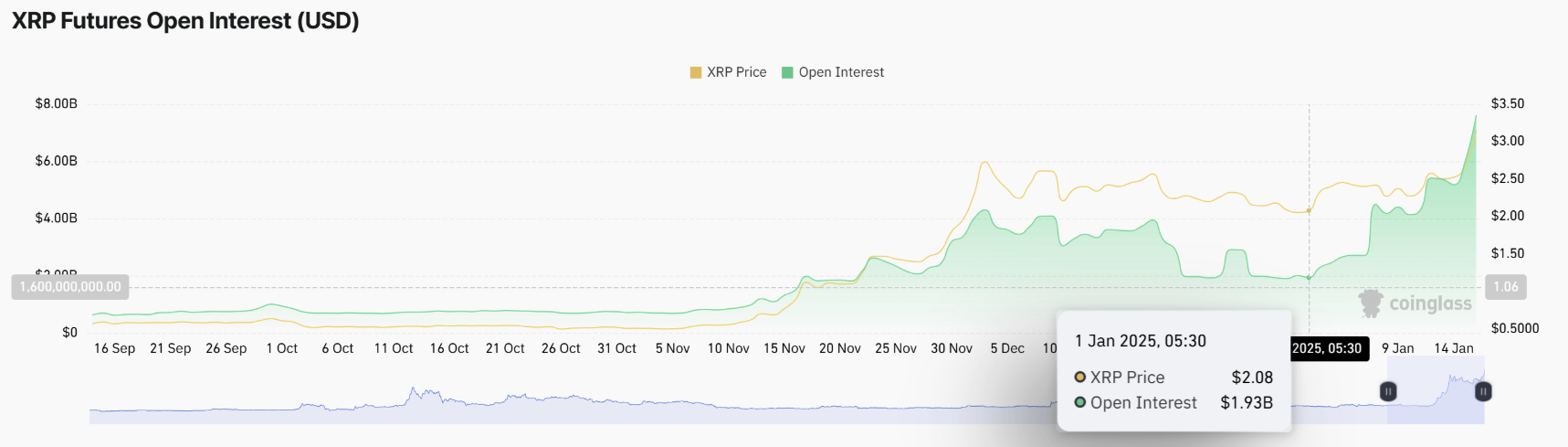Viewport: 1568px width, 447px height.
Task: Click the 1,600,000,000.00 left axis marker
Action: pos(70,287)
